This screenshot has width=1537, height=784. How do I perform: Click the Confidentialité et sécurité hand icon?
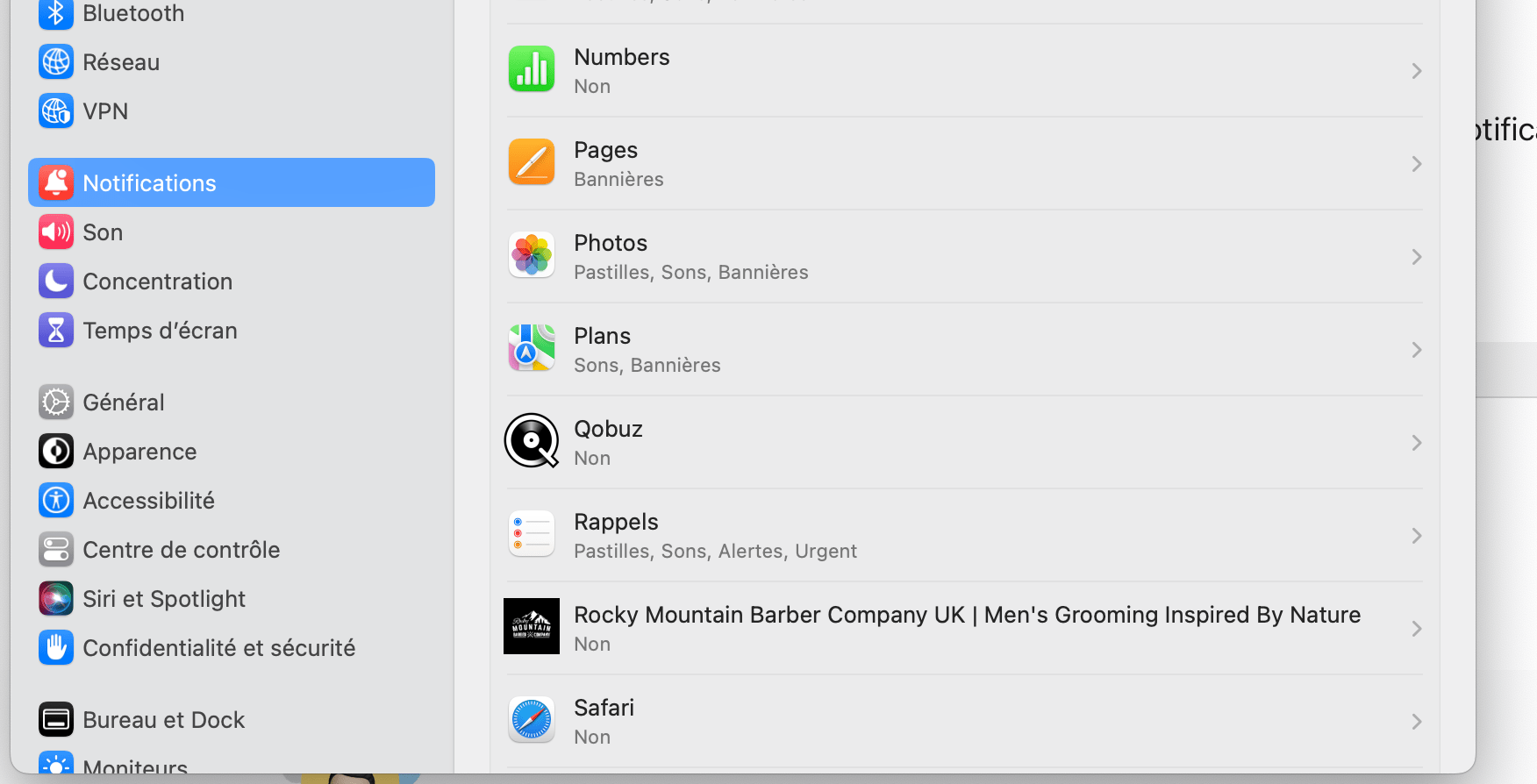pos(56,647)
